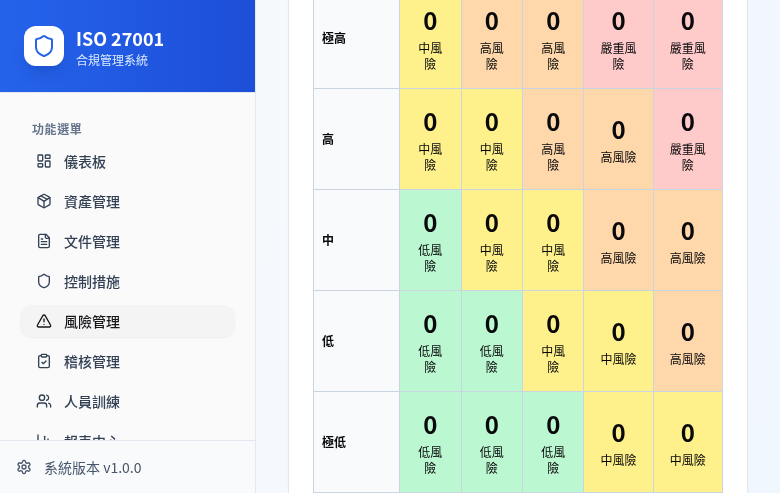The width and height of the screenshot is (780, 493).
Task: Select the 人員訓練 sidebar entry
Action: click(92, 402)
